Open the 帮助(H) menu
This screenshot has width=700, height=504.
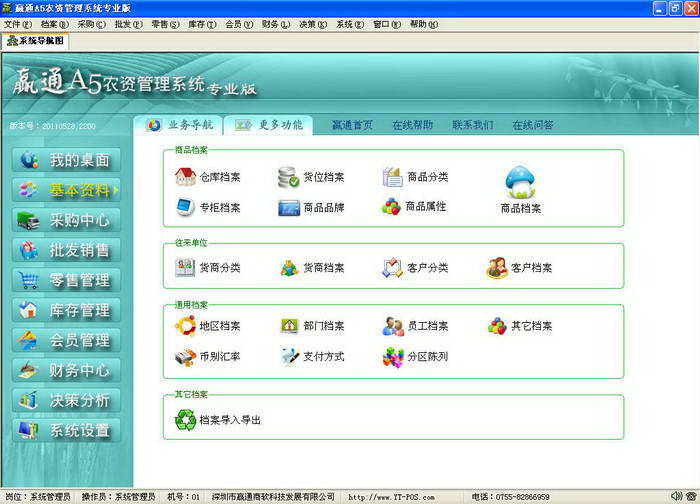pyautogui.click(x=424, y=24)
